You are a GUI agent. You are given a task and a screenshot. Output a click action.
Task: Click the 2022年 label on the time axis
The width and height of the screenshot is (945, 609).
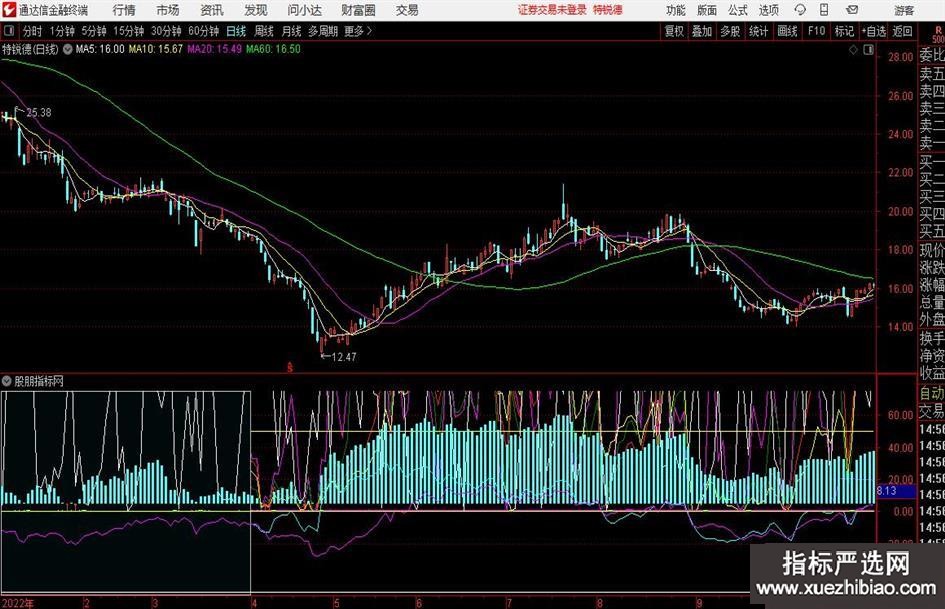(18, 603)
